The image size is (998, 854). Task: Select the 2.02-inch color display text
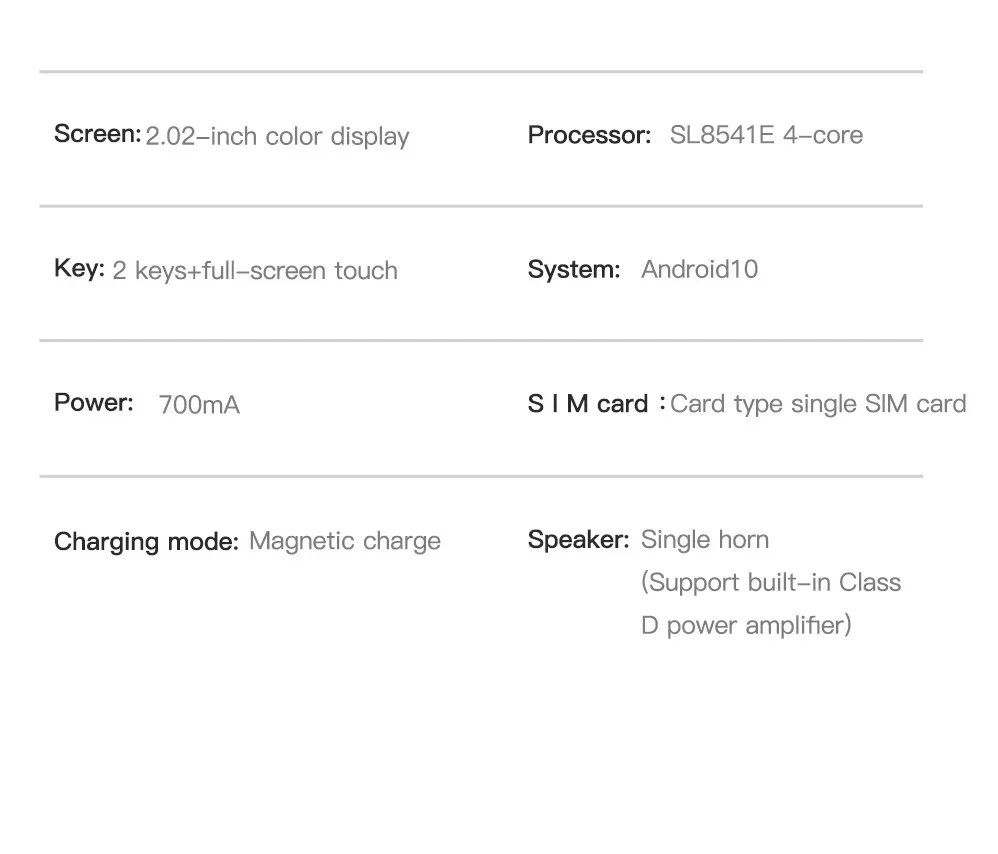[277, 136]
